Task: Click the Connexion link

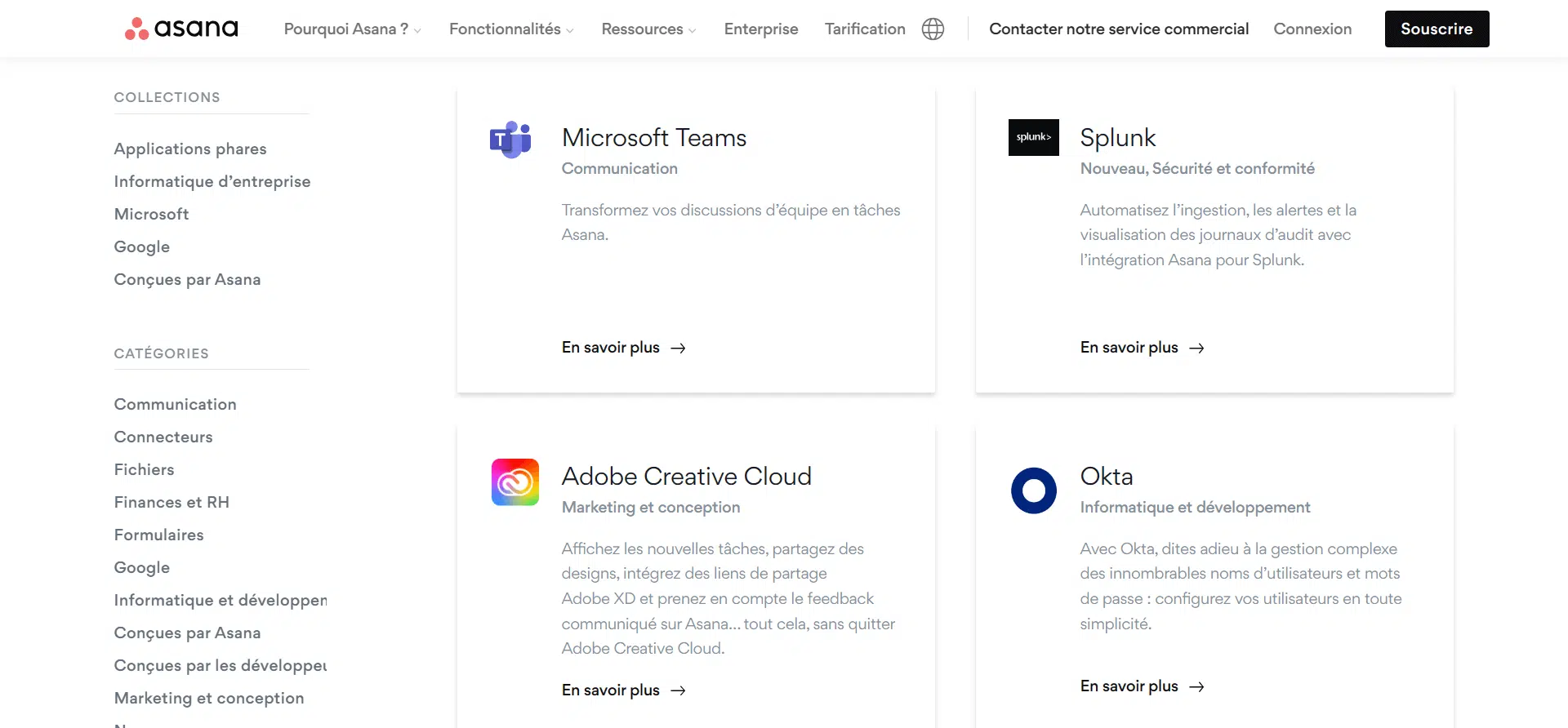Action: [x=1312, y=29]
